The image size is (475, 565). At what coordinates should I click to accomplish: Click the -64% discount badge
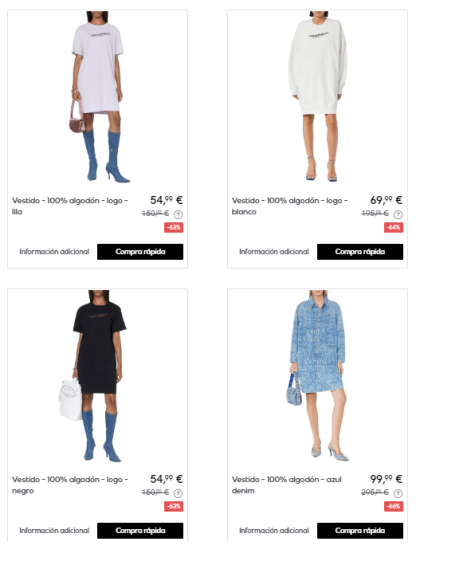[x=394, y=227]
